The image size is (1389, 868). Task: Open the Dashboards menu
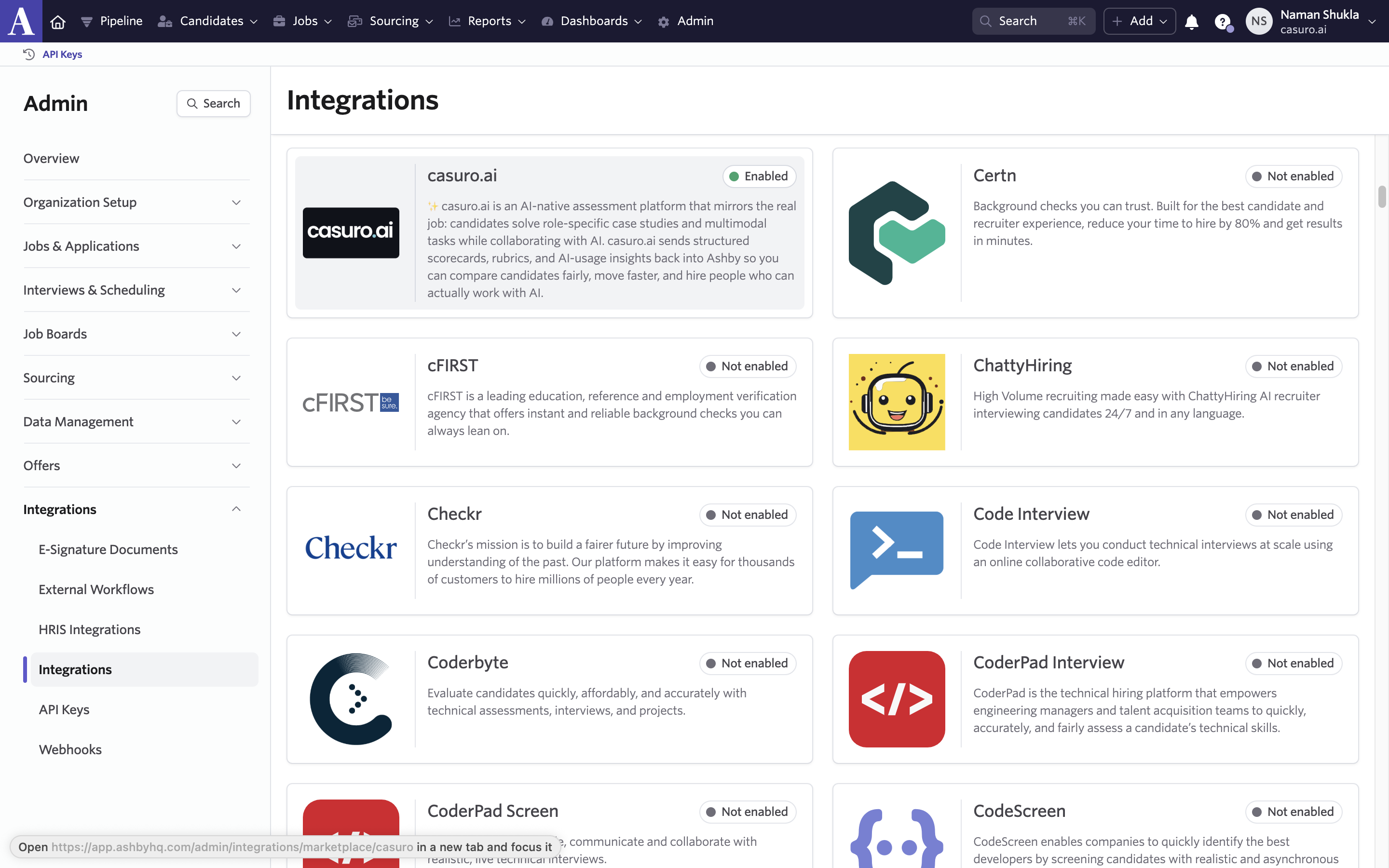[x=592, y=21]
